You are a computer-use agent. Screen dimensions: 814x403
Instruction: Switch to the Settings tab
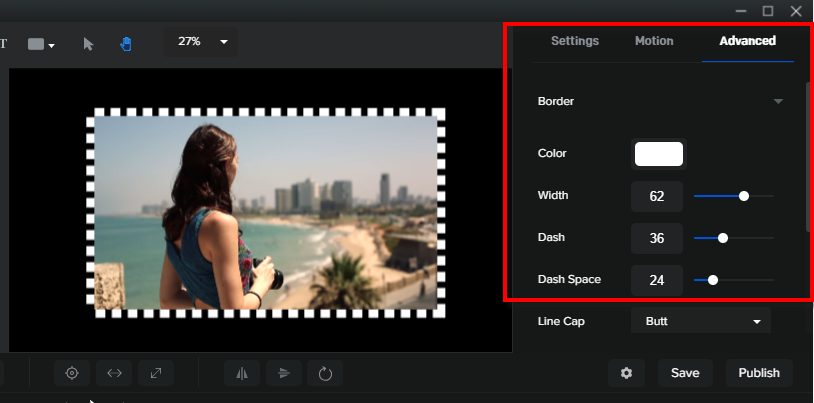tap(575, 41)
